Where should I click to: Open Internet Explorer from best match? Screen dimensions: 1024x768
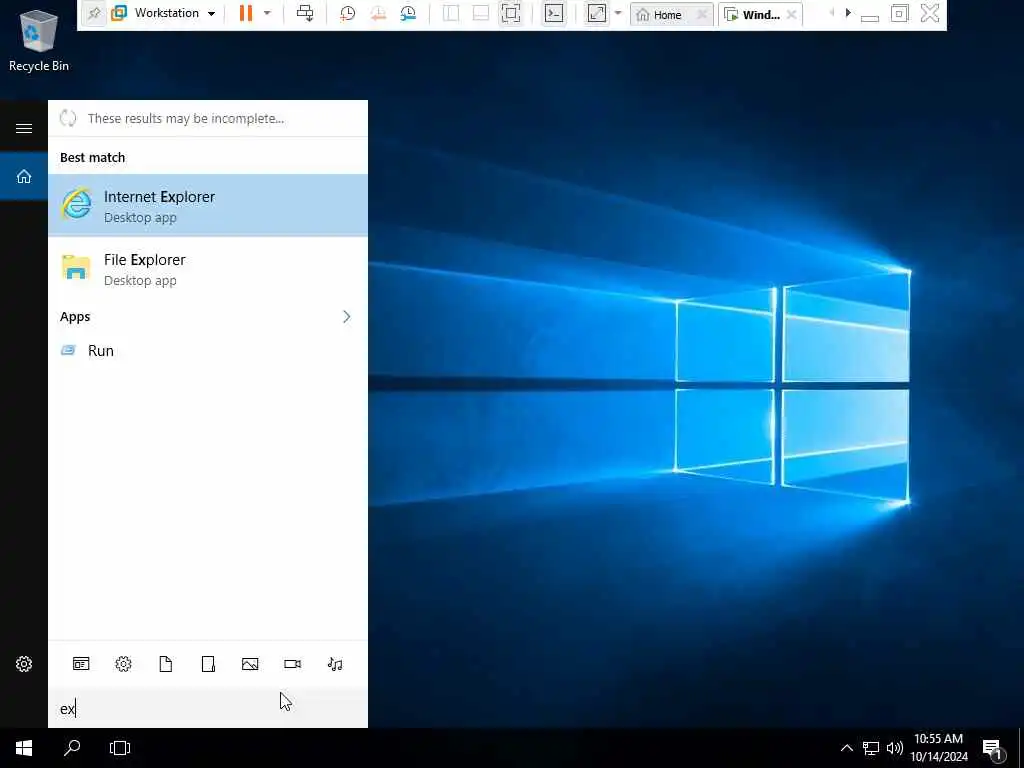[208, 205]
